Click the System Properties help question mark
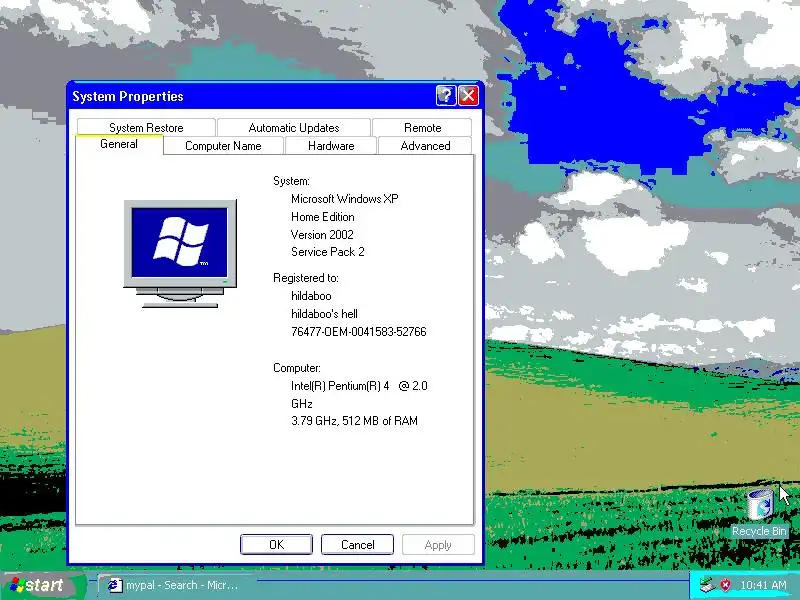Screen dimensions: 800x600 446,95
